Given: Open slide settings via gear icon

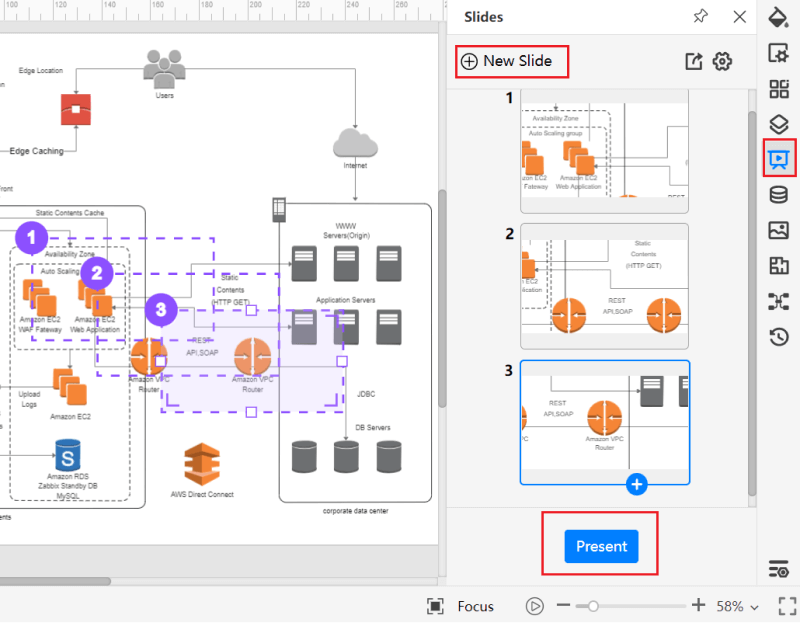Looking at the screenshot, I should (x=722, y=61).
